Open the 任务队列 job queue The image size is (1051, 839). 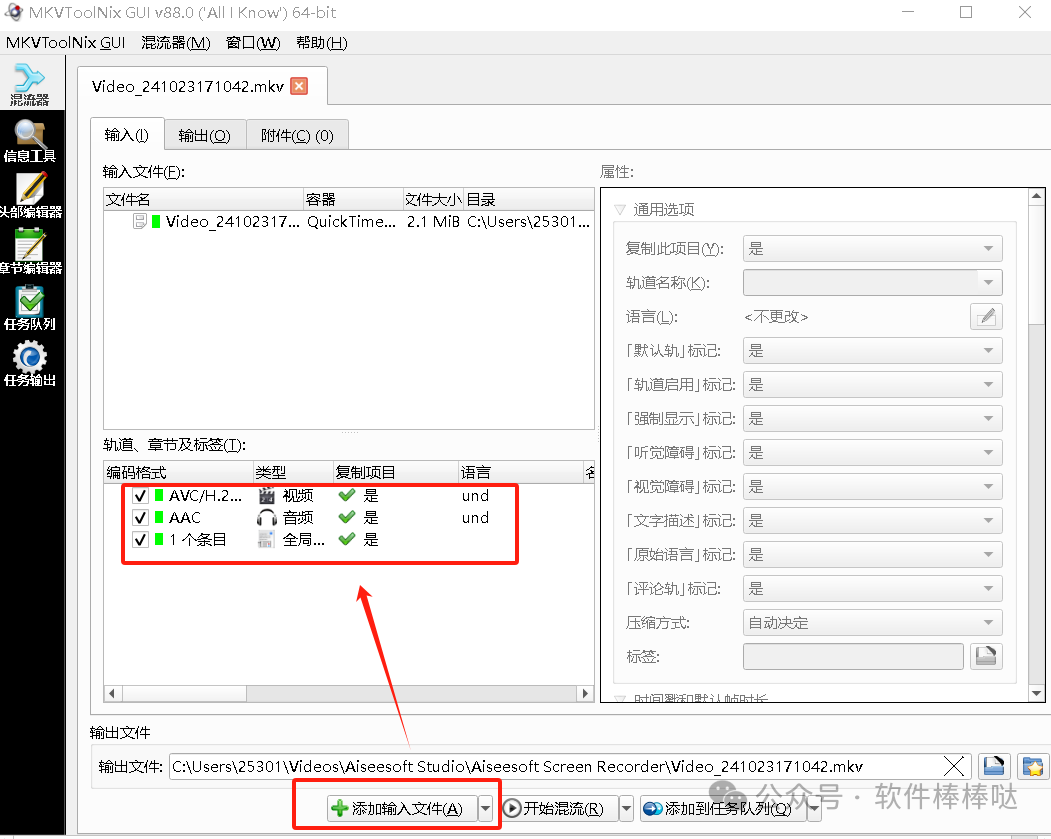click(30, 308)
